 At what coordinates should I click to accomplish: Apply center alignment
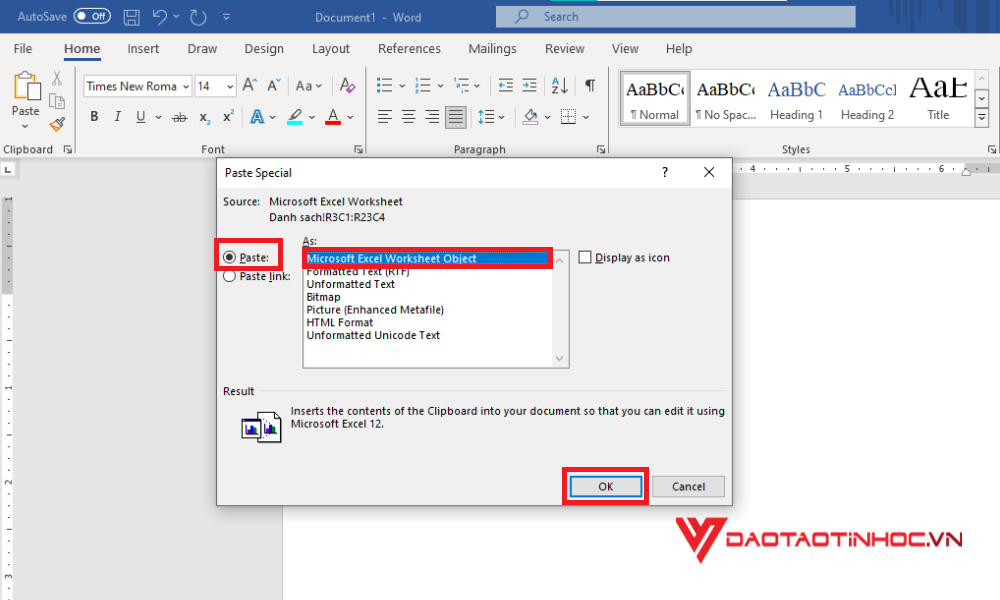(408, 117)
